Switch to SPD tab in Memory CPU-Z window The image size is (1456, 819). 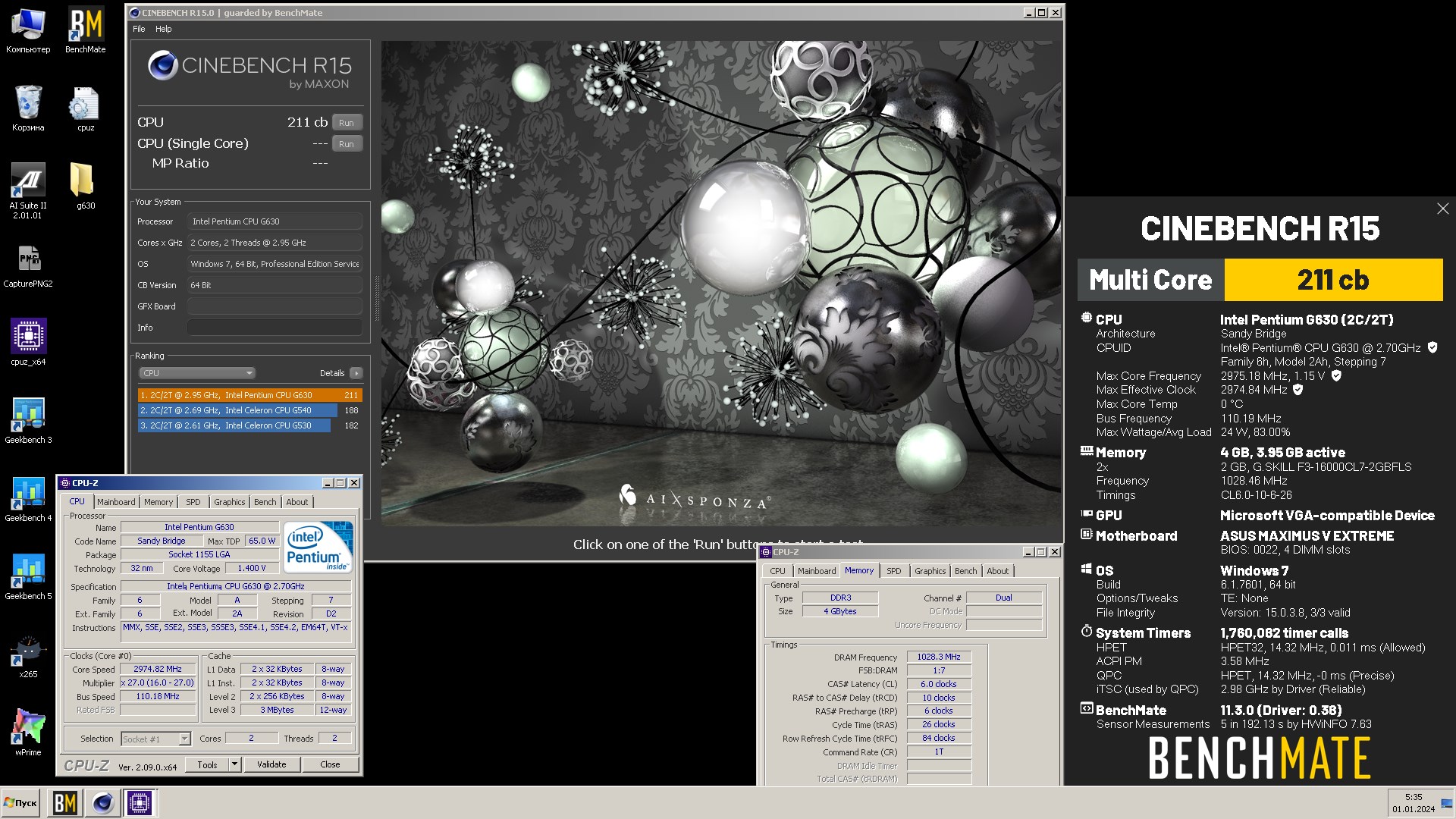point(894,571)
